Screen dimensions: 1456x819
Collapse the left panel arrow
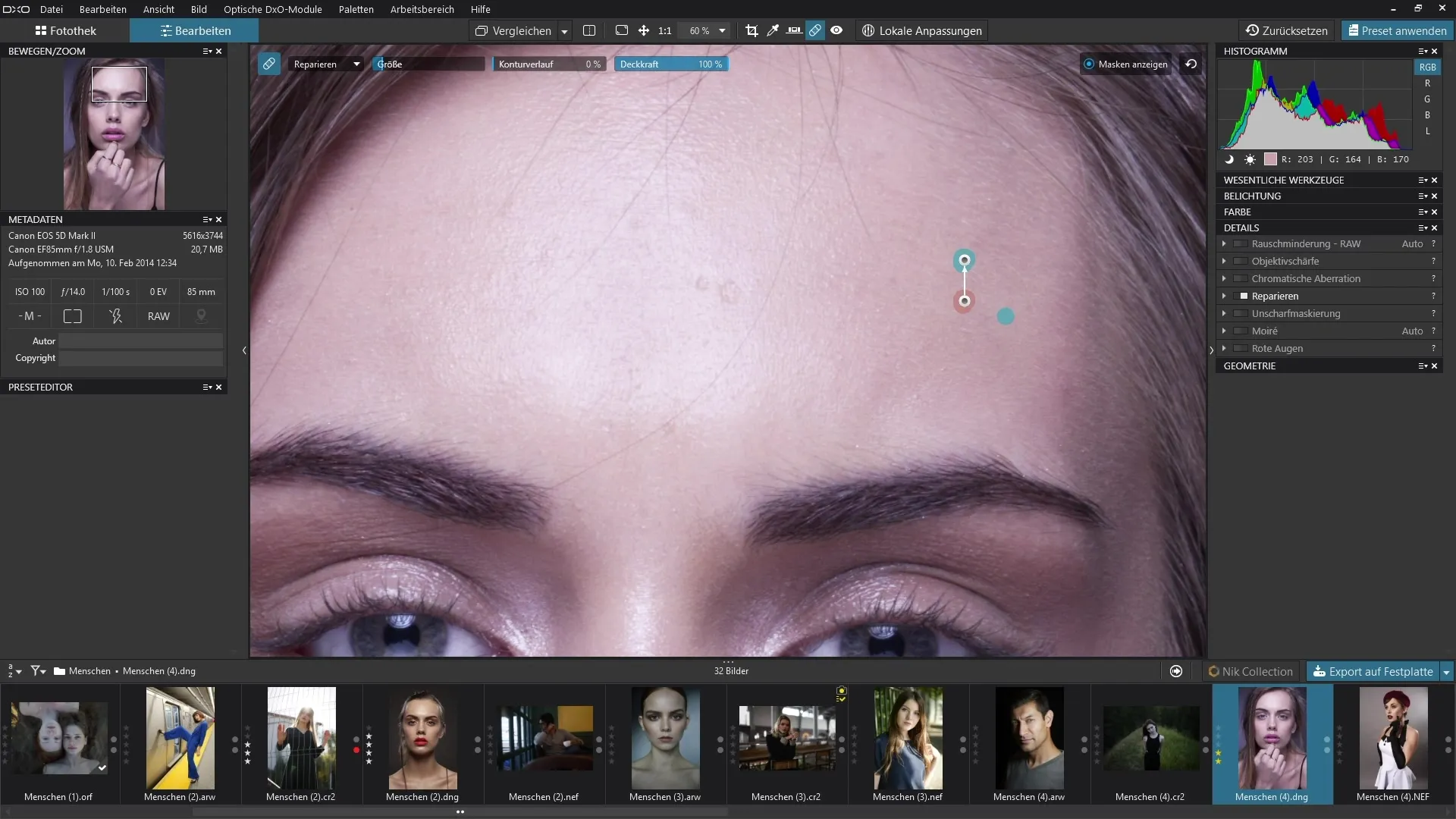(x=244, y=350)
